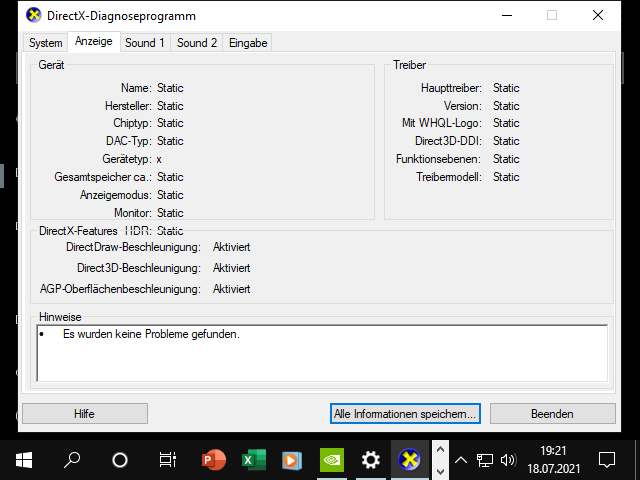Click the Hilfe button

(84, 414)
